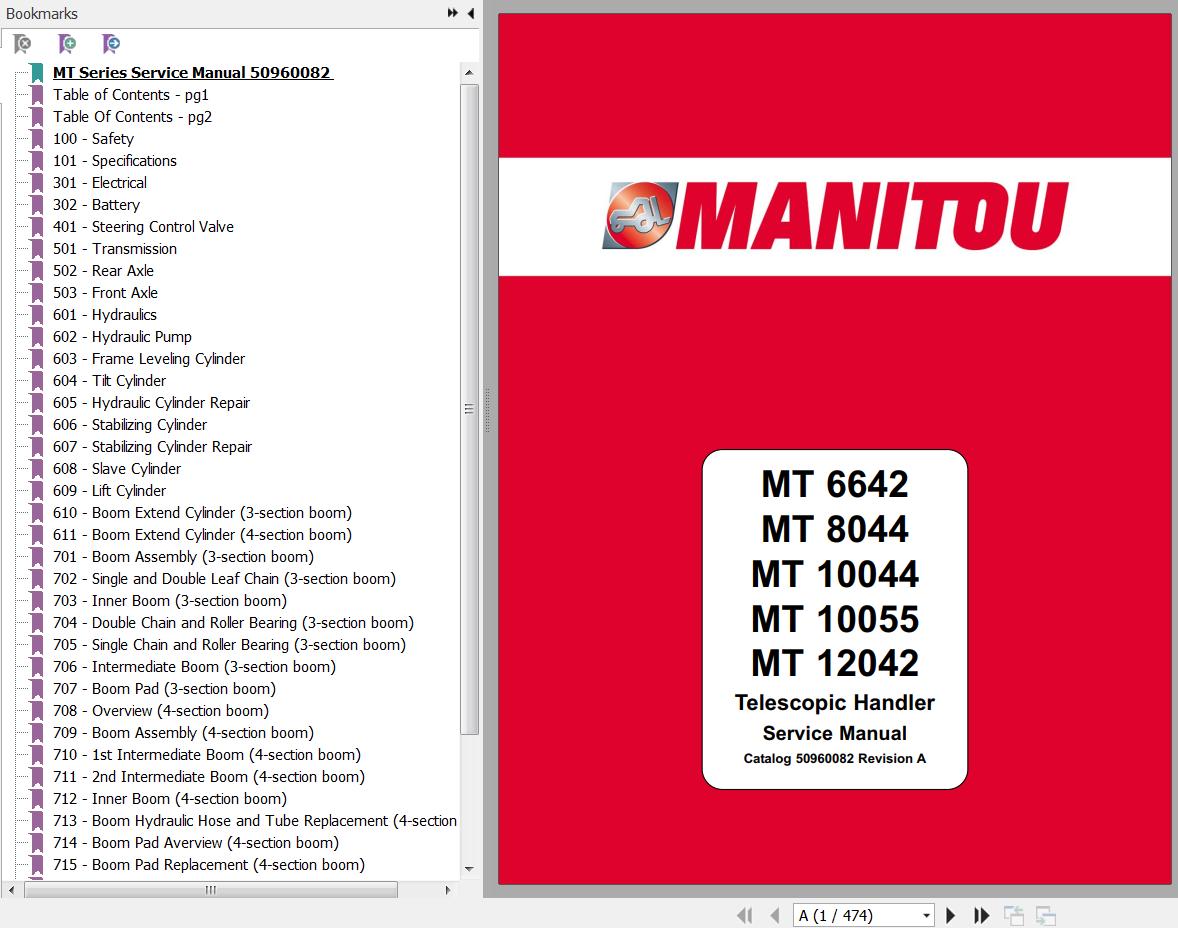Open 712 - Inner Boom (4-section boom)
This screenshot has height=928, width=1178.
point(170,799)
